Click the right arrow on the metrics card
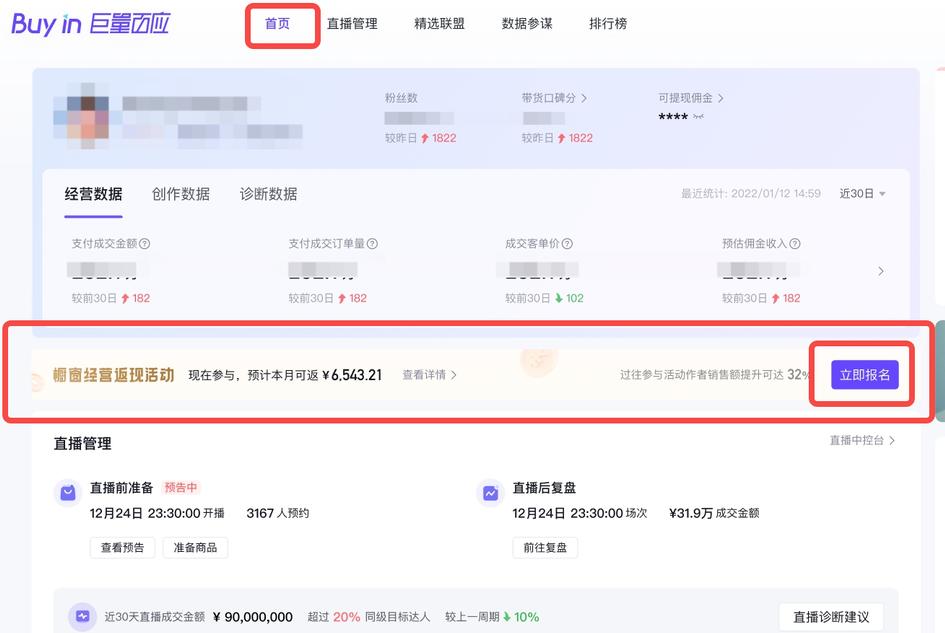This screenshot has width=945, height=633. [x=880, y=271]
